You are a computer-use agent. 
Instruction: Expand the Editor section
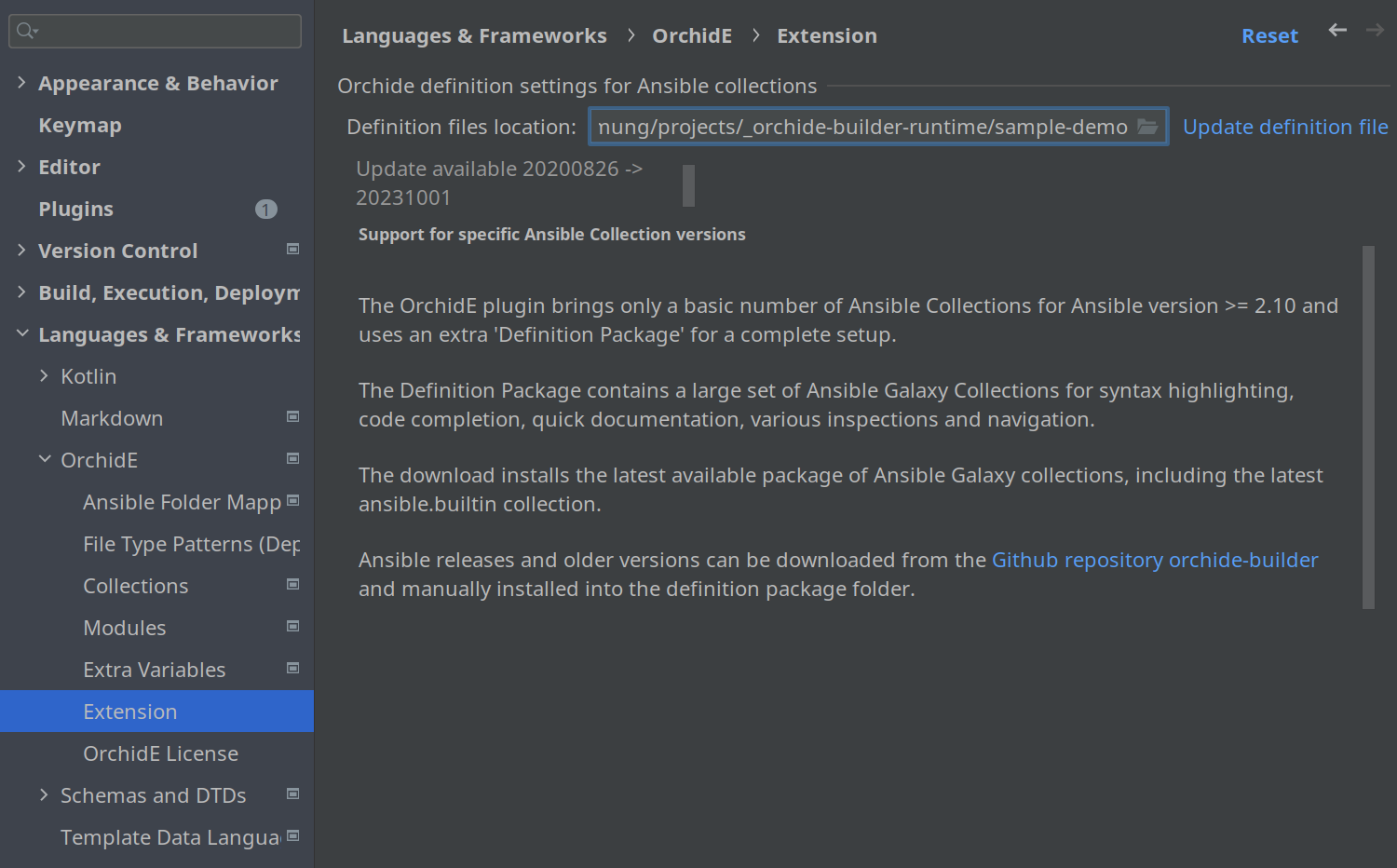[x=22, y=167]
